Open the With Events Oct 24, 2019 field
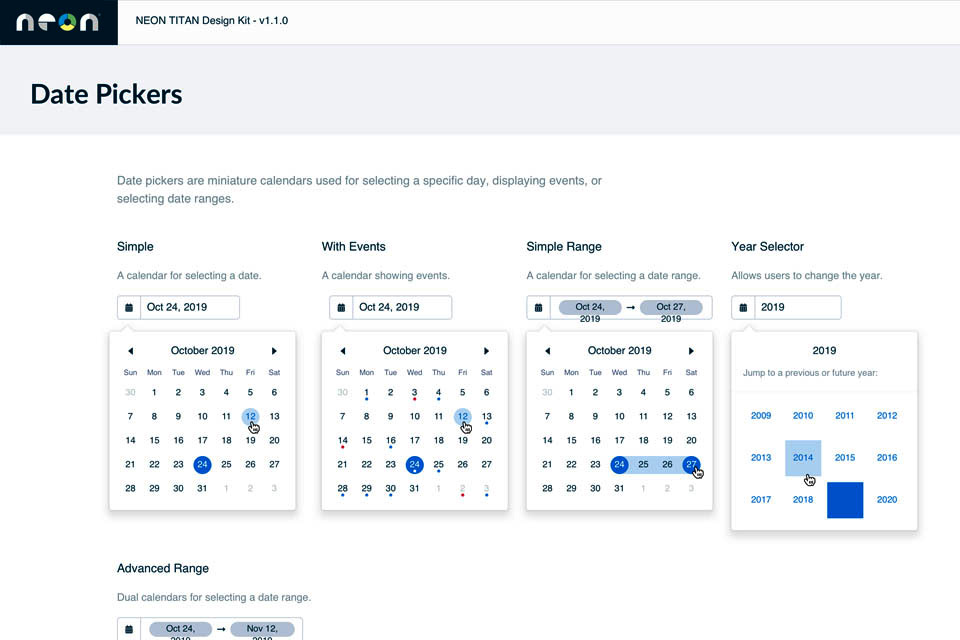Viewport: 960px width, 640px height. click(402, 308)
